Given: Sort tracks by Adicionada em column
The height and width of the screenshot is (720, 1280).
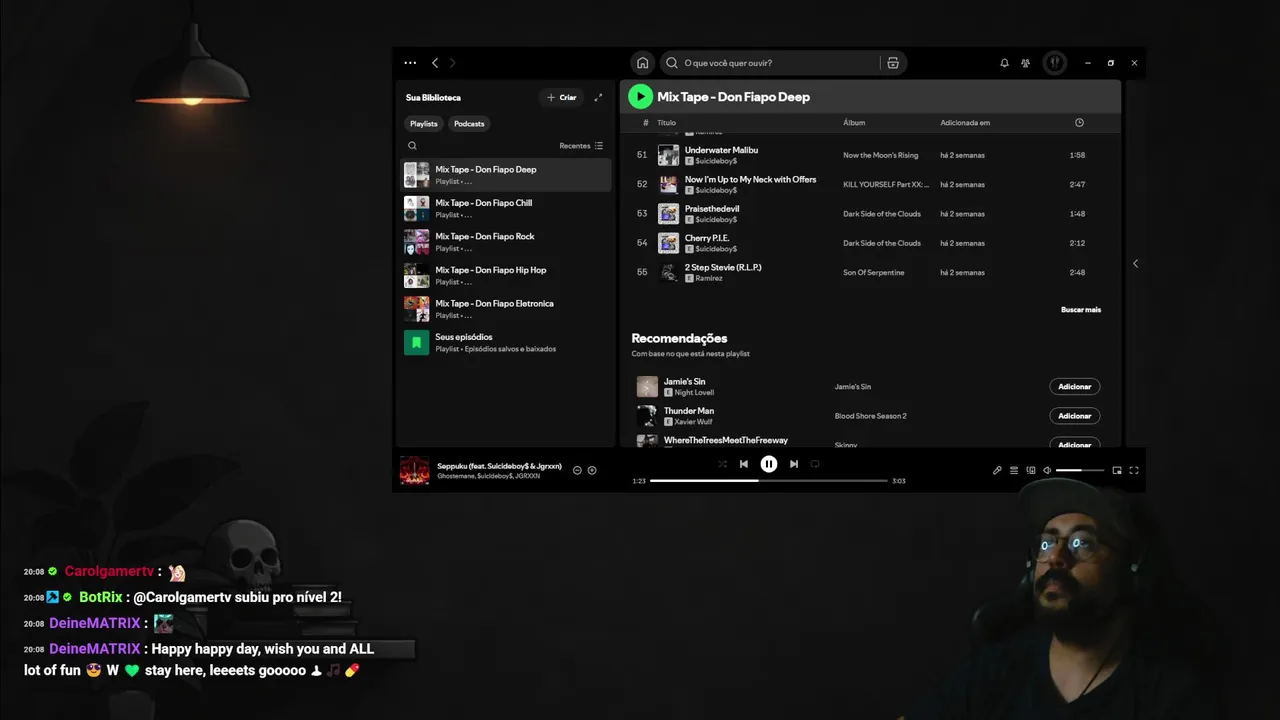Looking at the screenshot, I should pos(965,122).
